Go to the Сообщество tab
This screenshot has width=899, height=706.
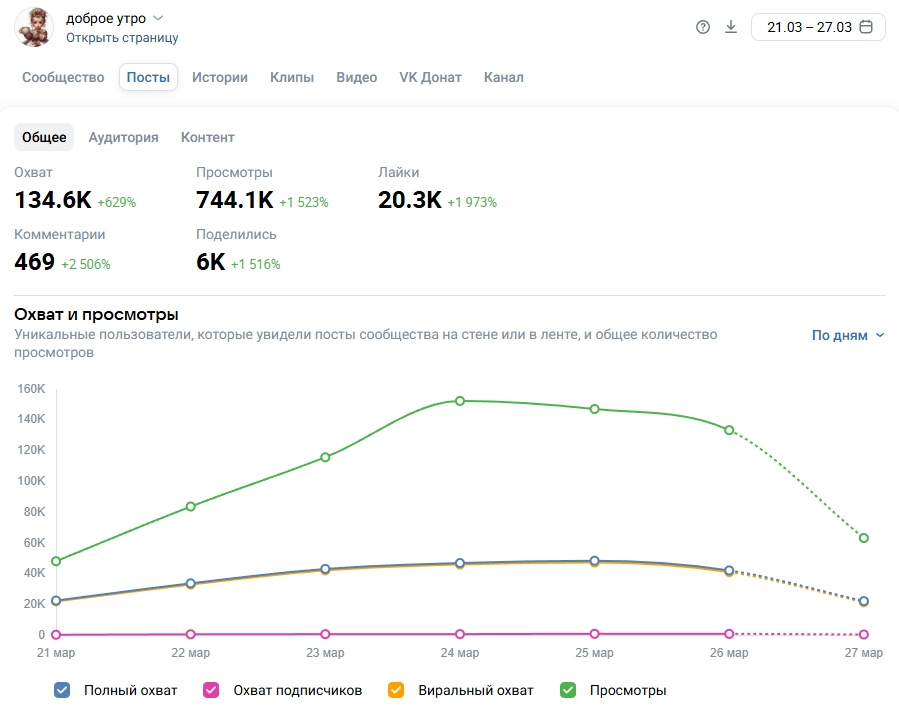(63, 78)
